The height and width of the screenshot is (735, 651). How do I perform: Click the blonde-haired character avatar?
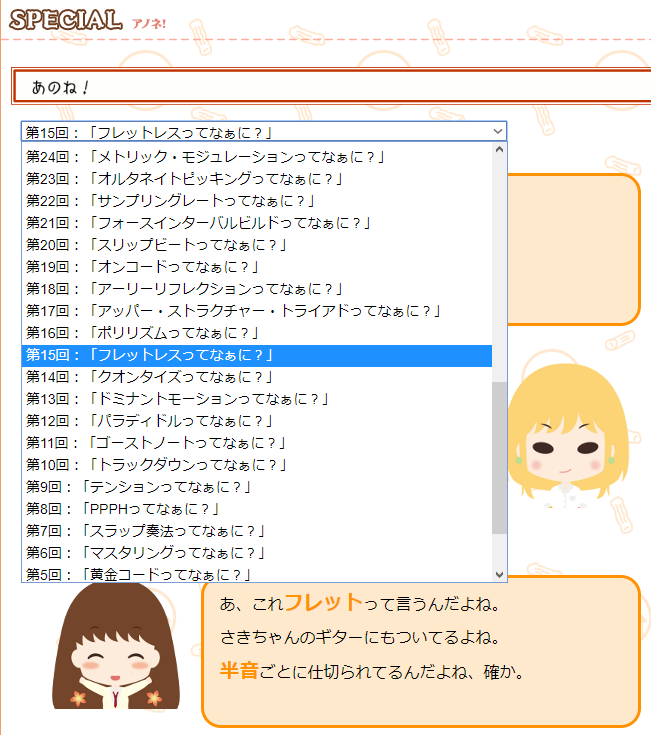568,436
